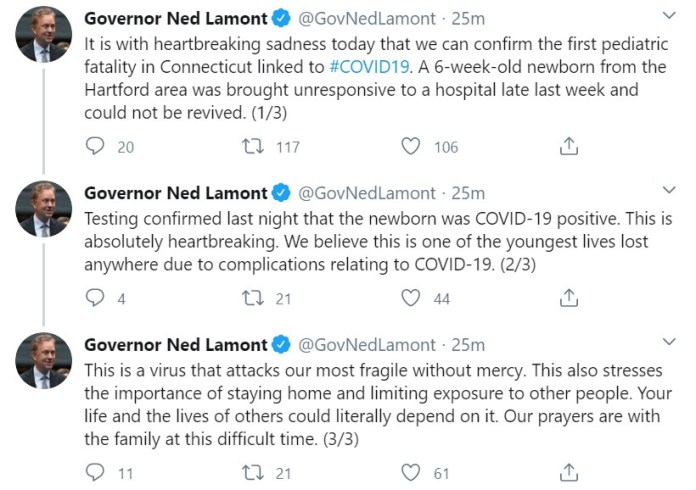Like the third tweet with 61 likes

tap(410, 471)
